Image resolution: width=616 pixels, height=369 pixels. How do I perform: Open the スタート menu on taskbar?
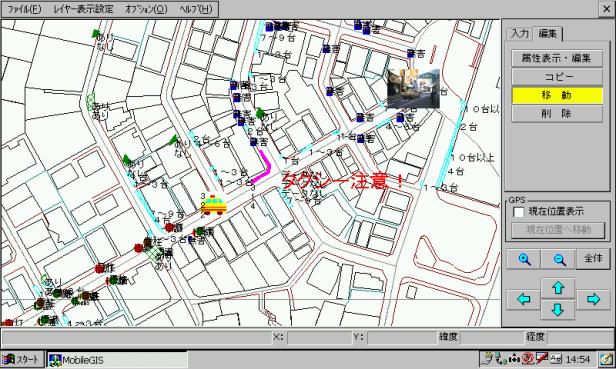tap(22, 359)
